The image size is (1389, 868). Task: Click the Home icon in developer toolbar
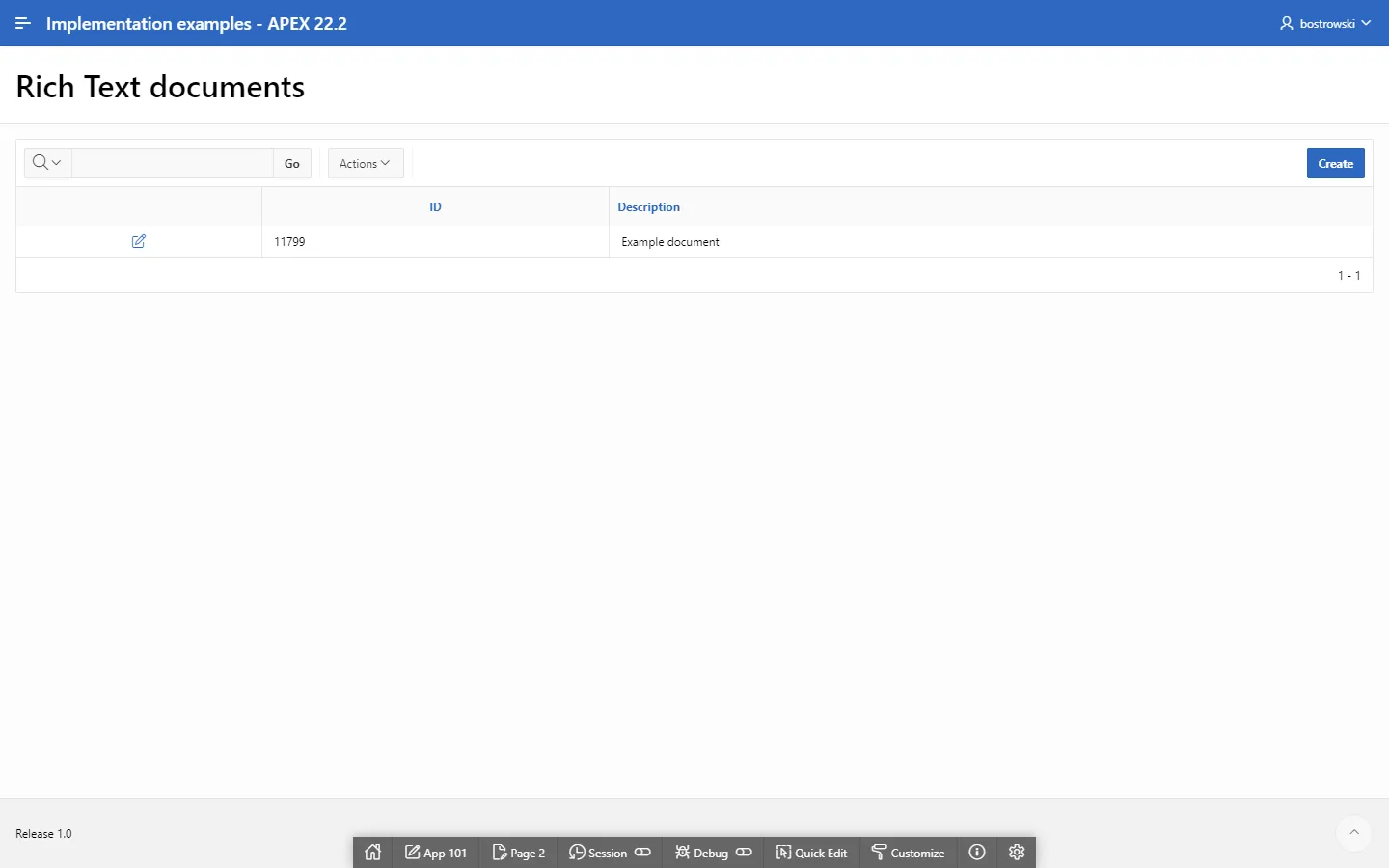click(x=373, y=853)
